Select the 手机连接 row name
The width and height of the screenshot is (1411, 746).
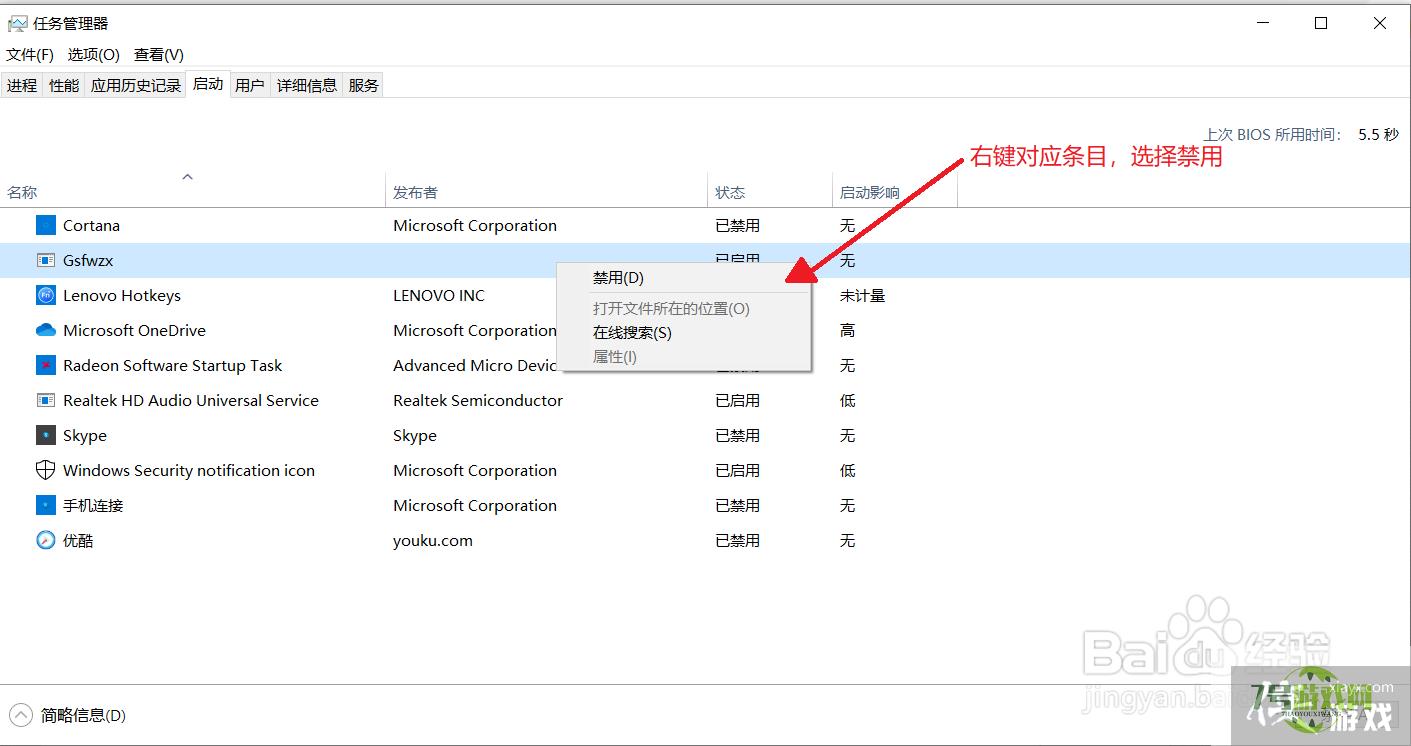pos(93,506)
